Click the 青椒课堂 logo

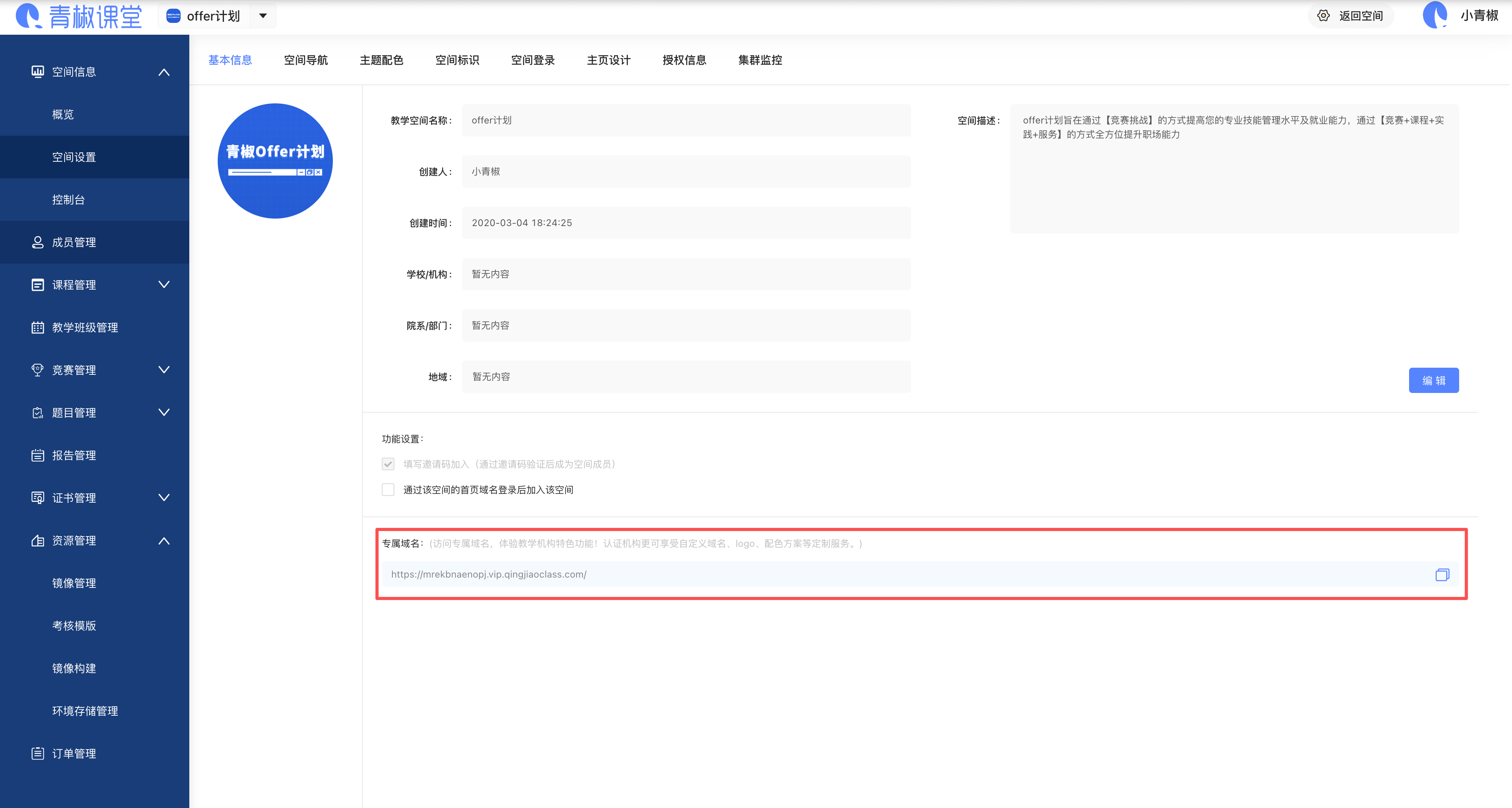(77, 16)
